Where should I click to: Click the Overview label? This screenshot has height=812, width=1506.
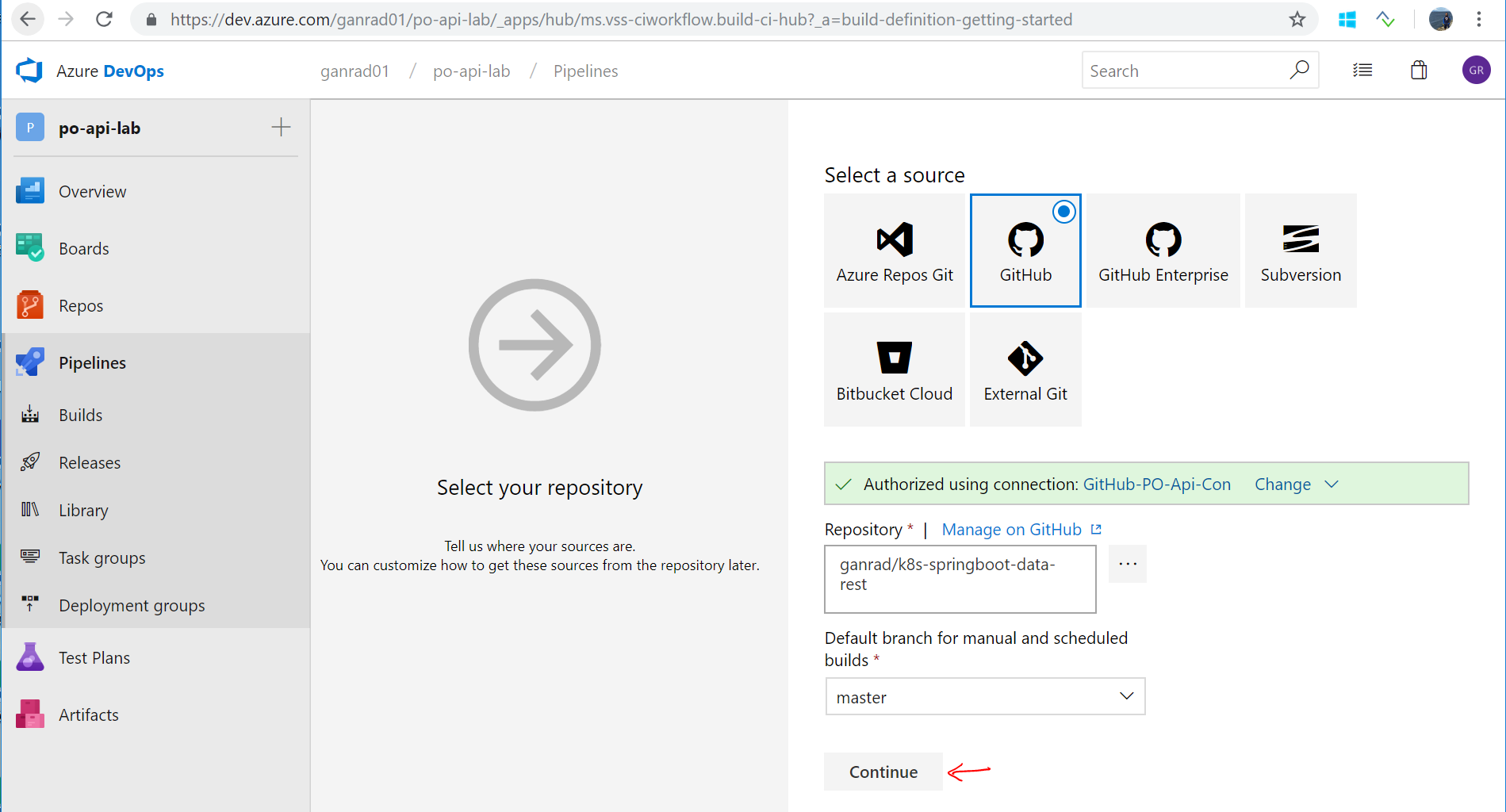click(92, 191)
